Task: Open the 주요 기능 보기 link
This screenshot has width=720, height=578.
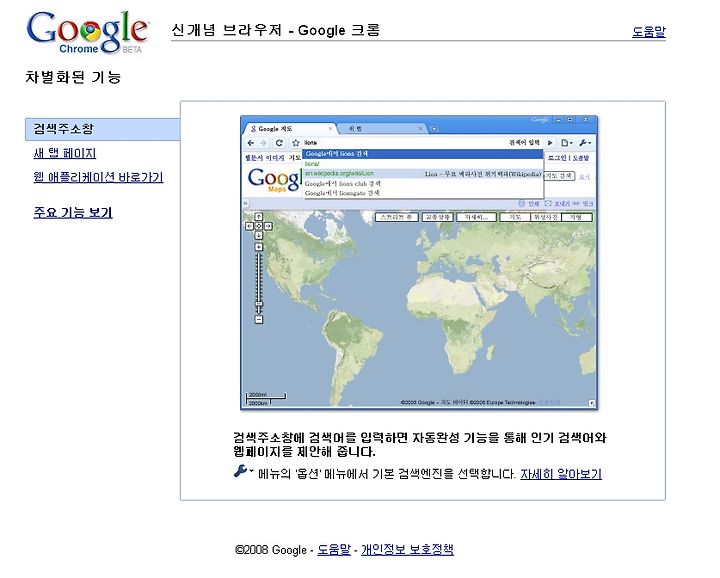Action: pos(73,212)
